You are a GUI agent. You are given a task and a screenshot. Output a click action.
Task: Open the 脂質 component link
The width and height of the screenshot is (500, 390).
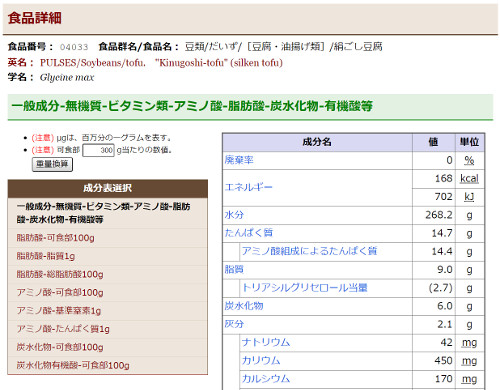pos(234,269)
